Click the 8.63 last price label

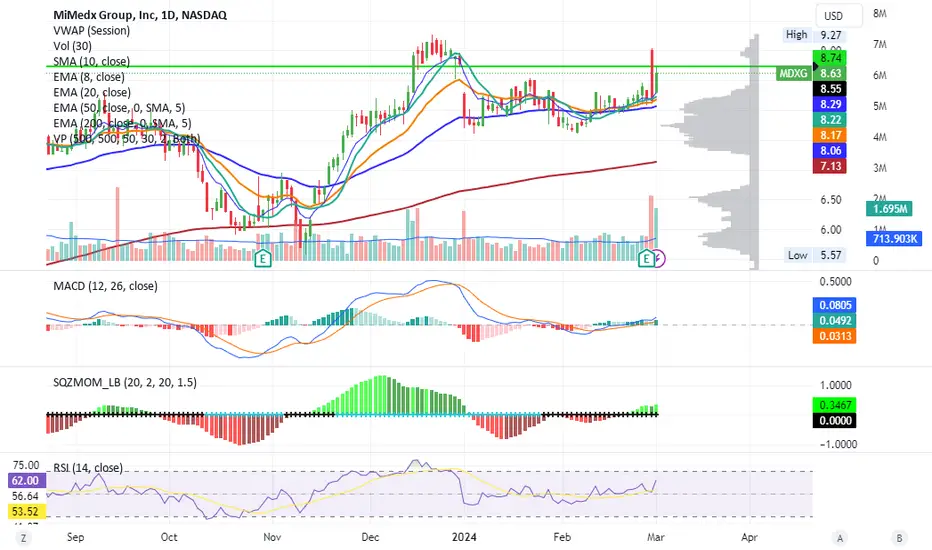click(830, 73)
